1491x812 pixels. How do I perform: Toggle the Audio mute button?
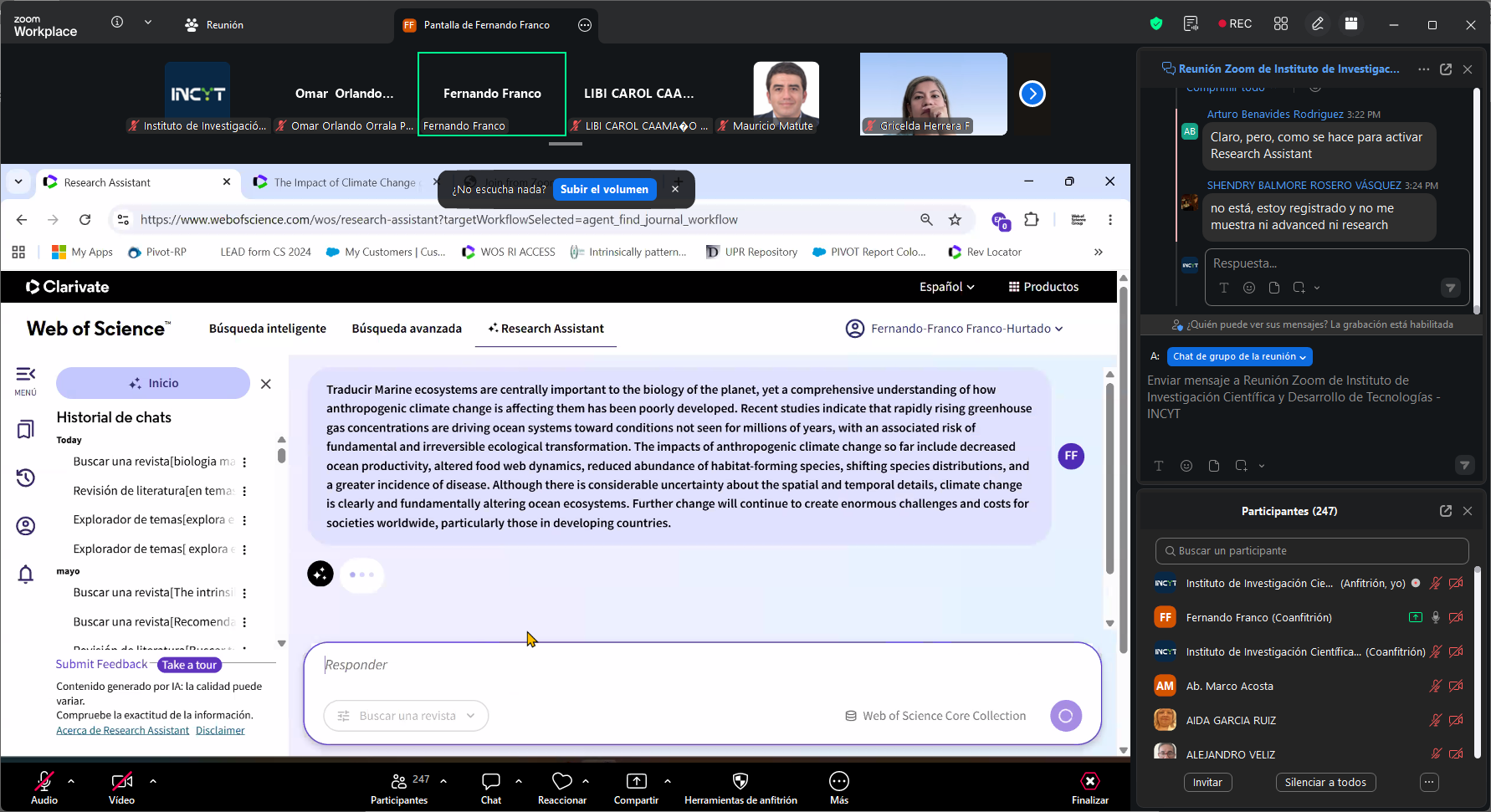[44, 788]
